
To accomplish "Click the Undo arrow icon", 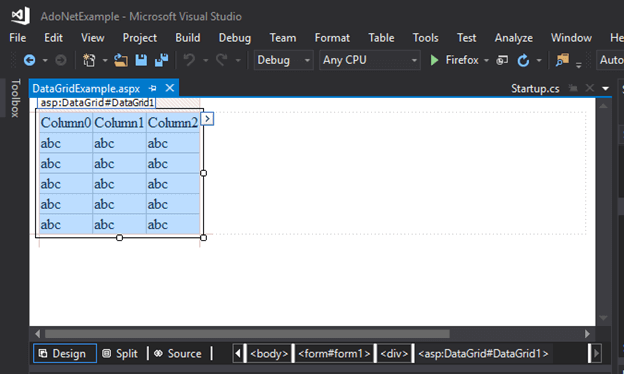I will [189, 60].
